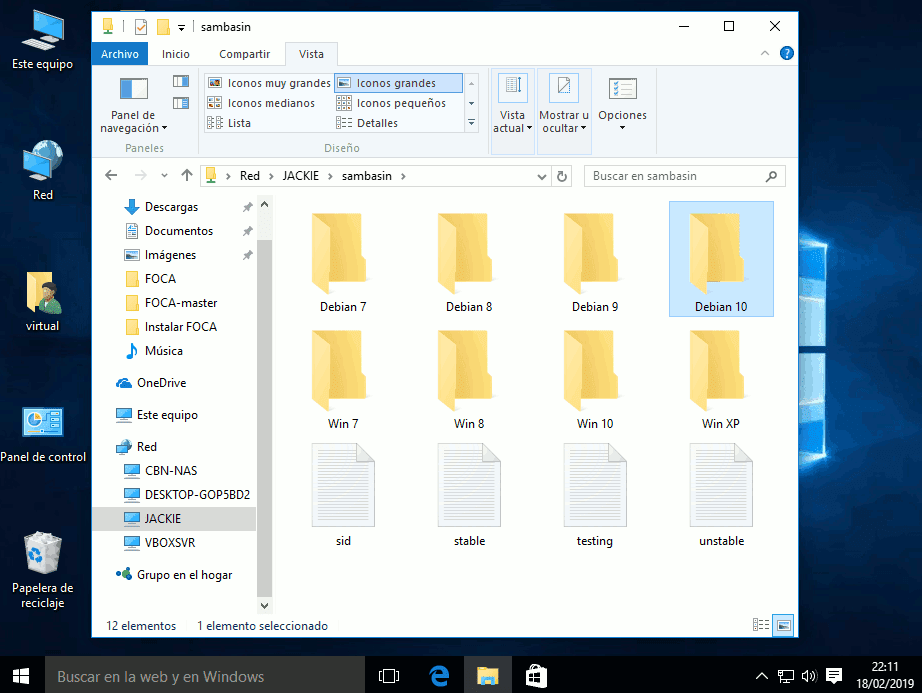This screenshot has height=693, width=922.
Task: Open Vista actual dropdown
Action: 512,112
